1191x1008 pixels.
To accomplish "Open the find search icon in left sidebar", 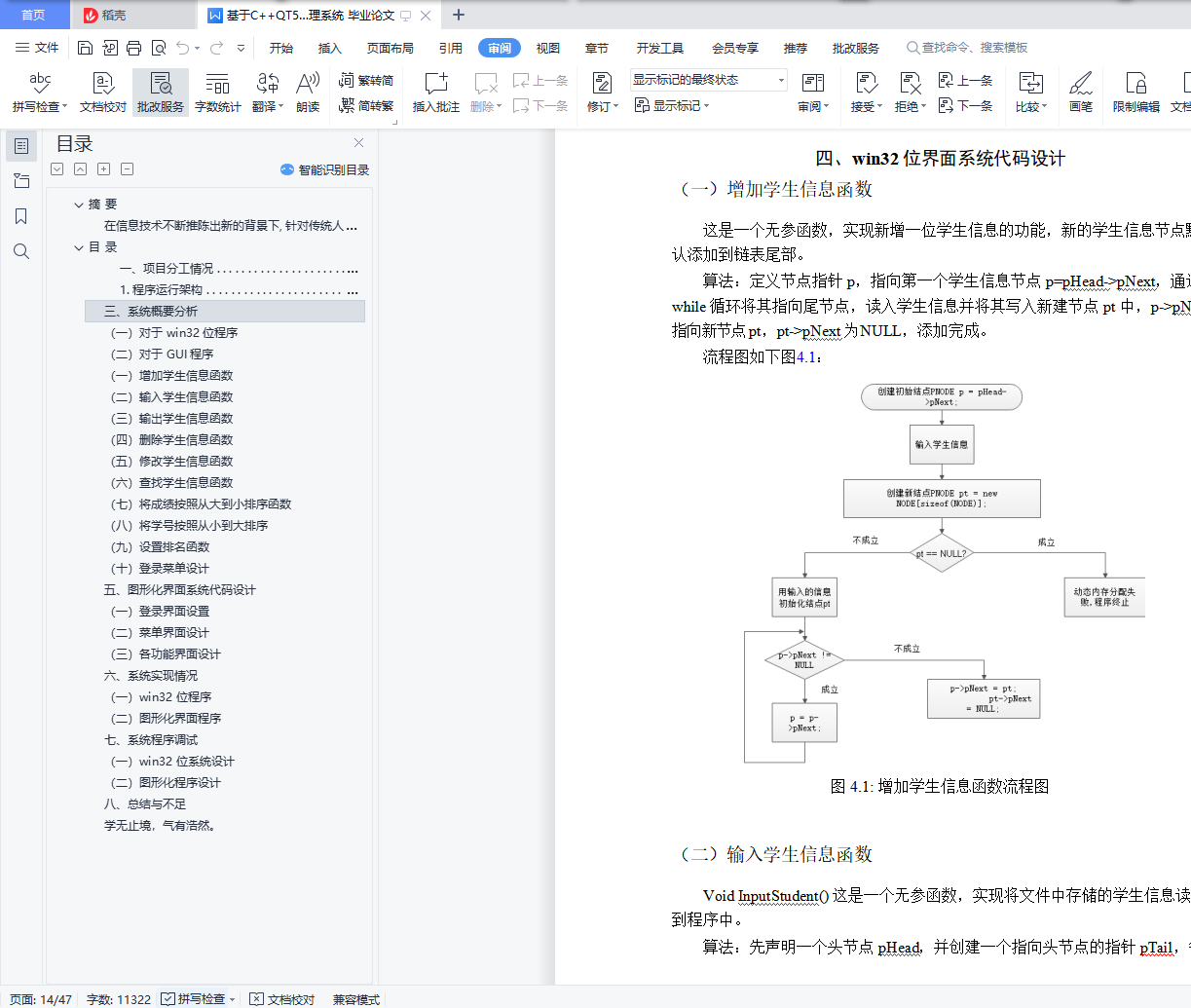I will click(x=21, y=251).
